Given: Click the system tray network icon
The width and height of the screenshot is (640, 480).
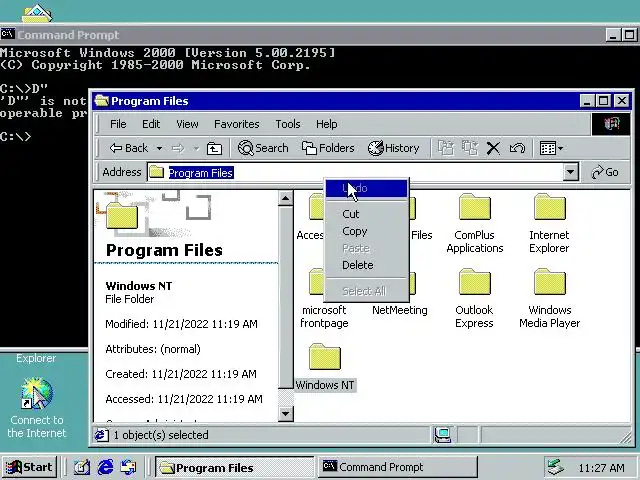Looking at the screenshot, I should tap(556, 467).
